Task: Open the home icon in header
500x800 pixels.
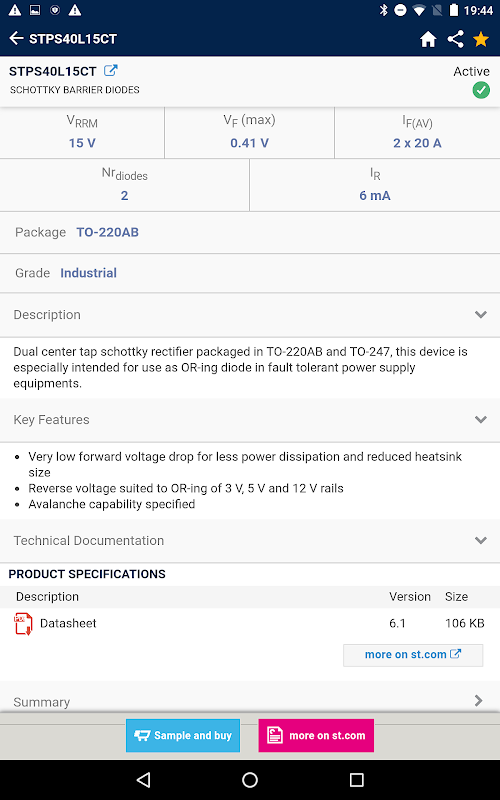Action: [x=428, y=39]
